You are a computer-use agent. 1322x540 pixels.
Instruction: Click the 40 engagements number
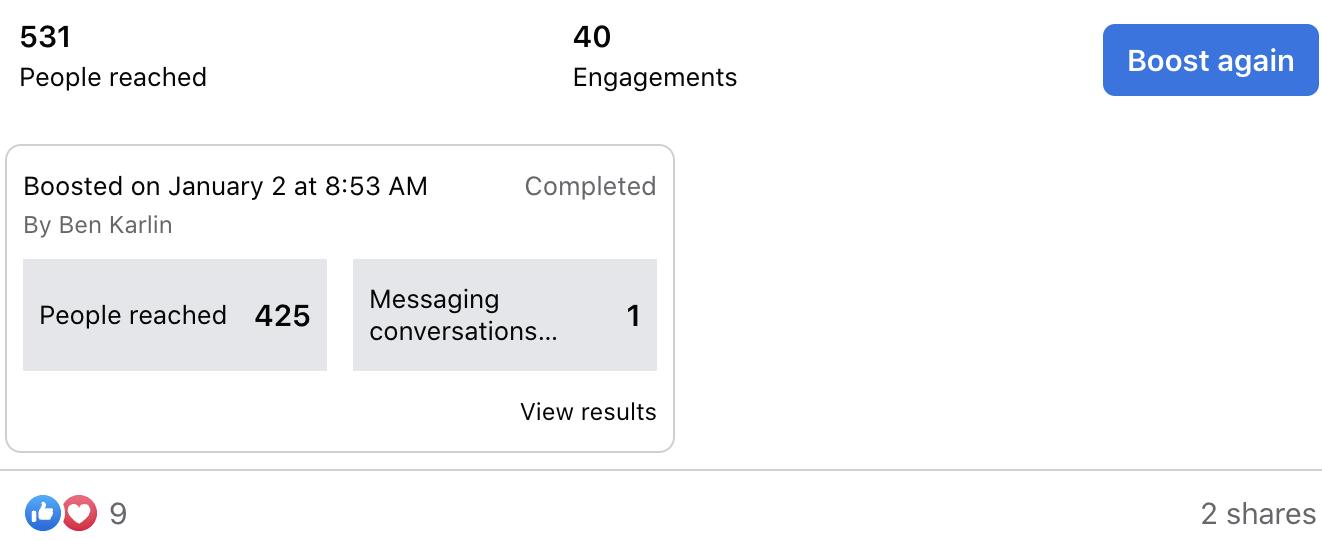[592, 37]
